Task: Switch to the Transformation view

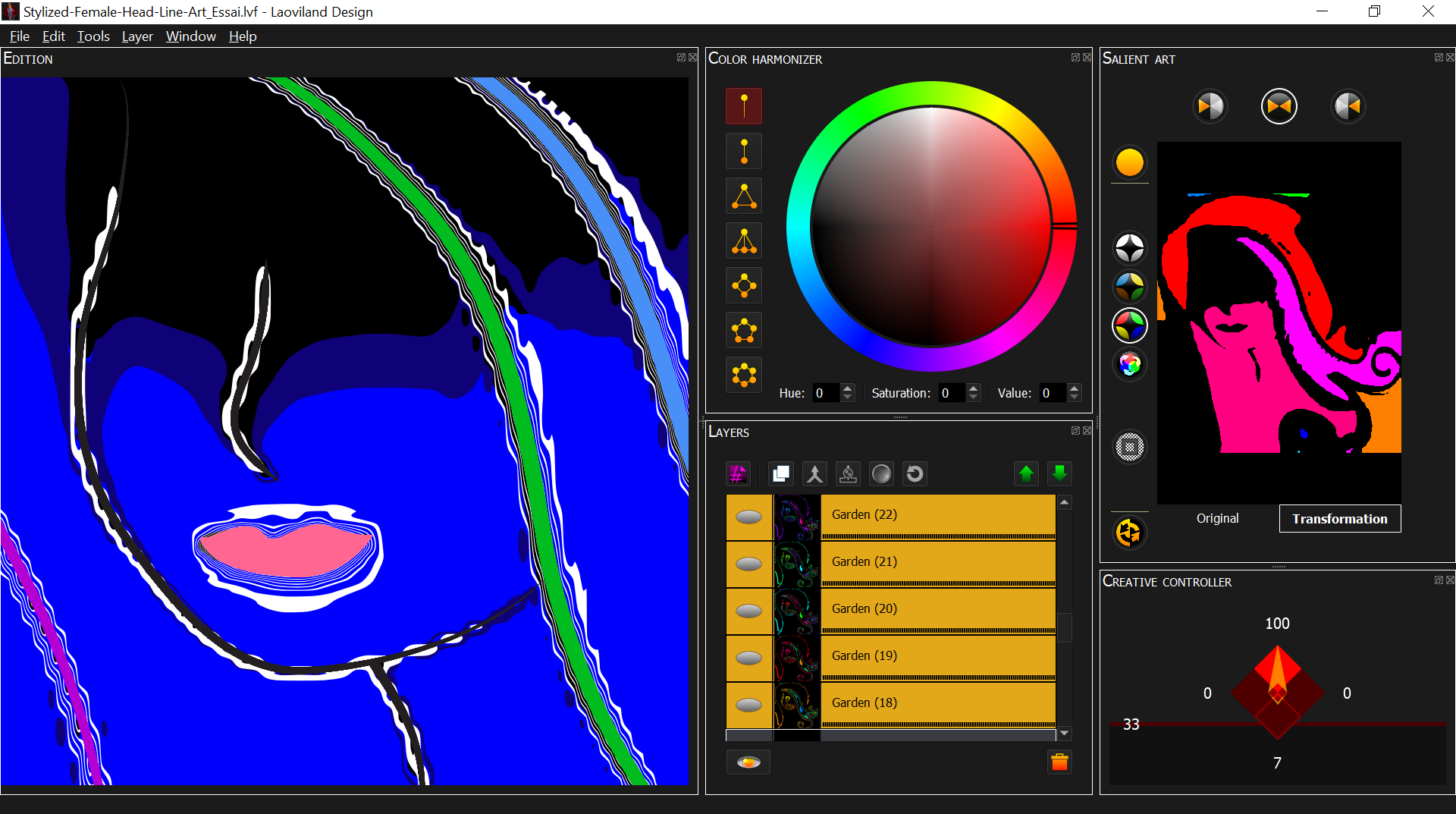Action: (x=1340, y=519)
